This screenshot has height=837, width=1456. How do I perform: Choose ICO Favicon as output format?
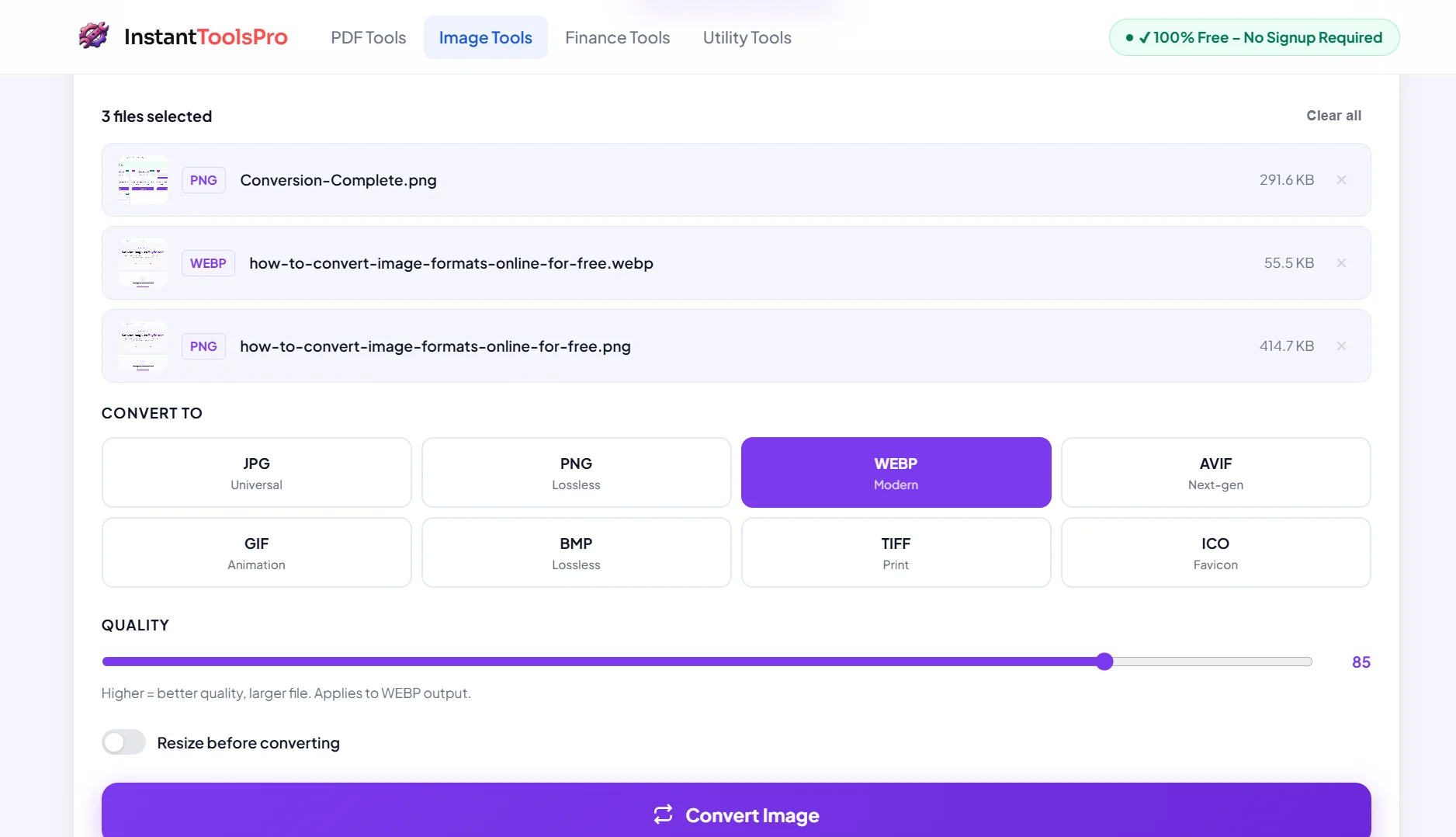1215,552
